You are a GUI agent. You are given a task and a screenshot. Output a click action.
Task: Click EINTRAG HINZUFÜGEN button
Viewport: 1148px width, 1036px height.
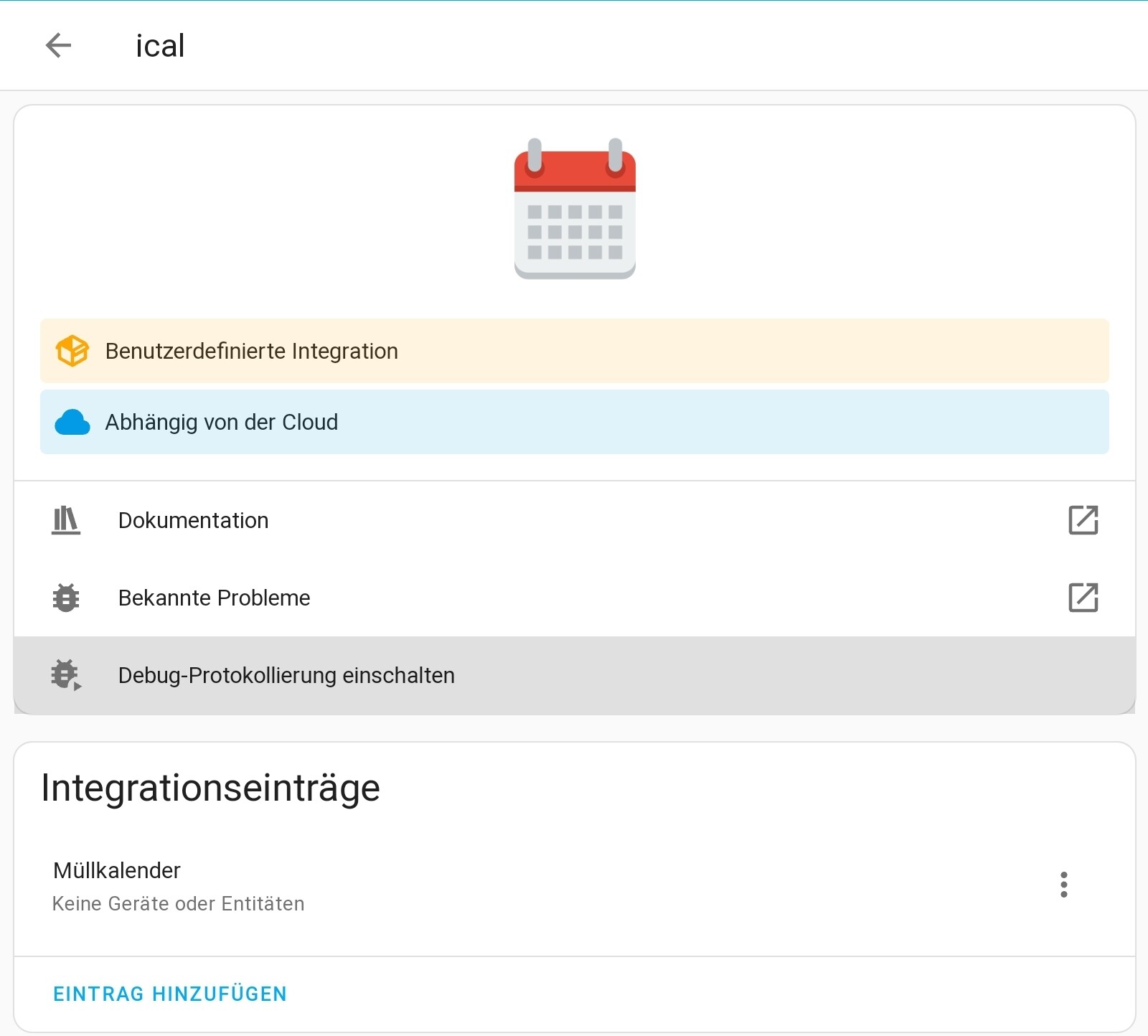click(x=170, y=994)
